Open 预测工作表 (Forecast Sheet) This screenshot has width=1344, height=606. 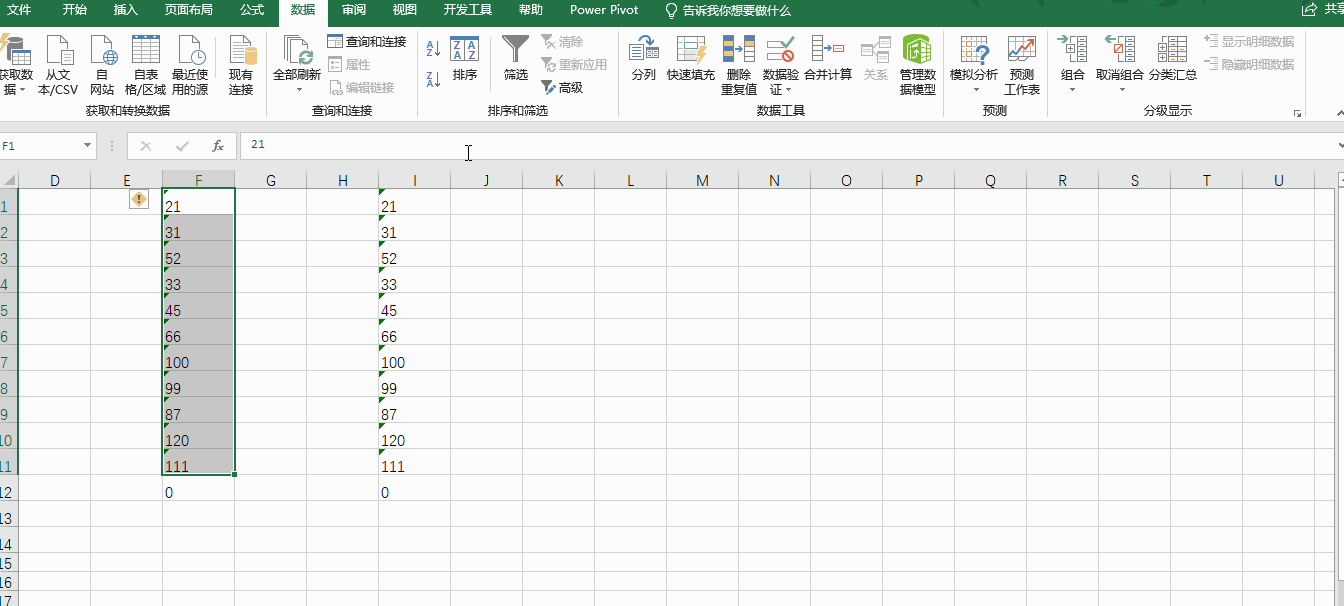pos(1021,62)
